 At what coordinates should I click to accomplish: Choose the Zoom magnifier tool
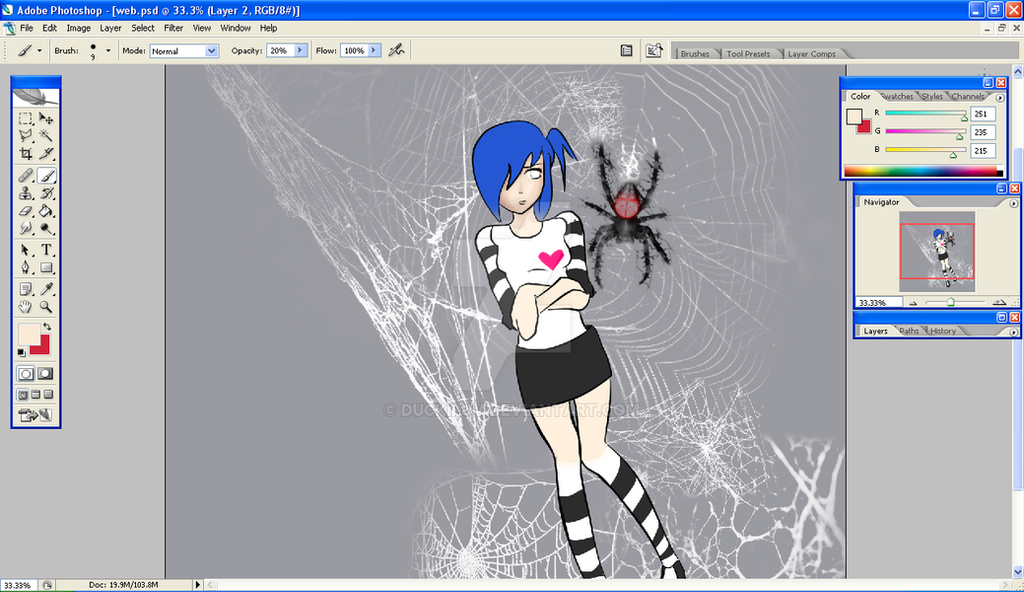click(46, 306)
